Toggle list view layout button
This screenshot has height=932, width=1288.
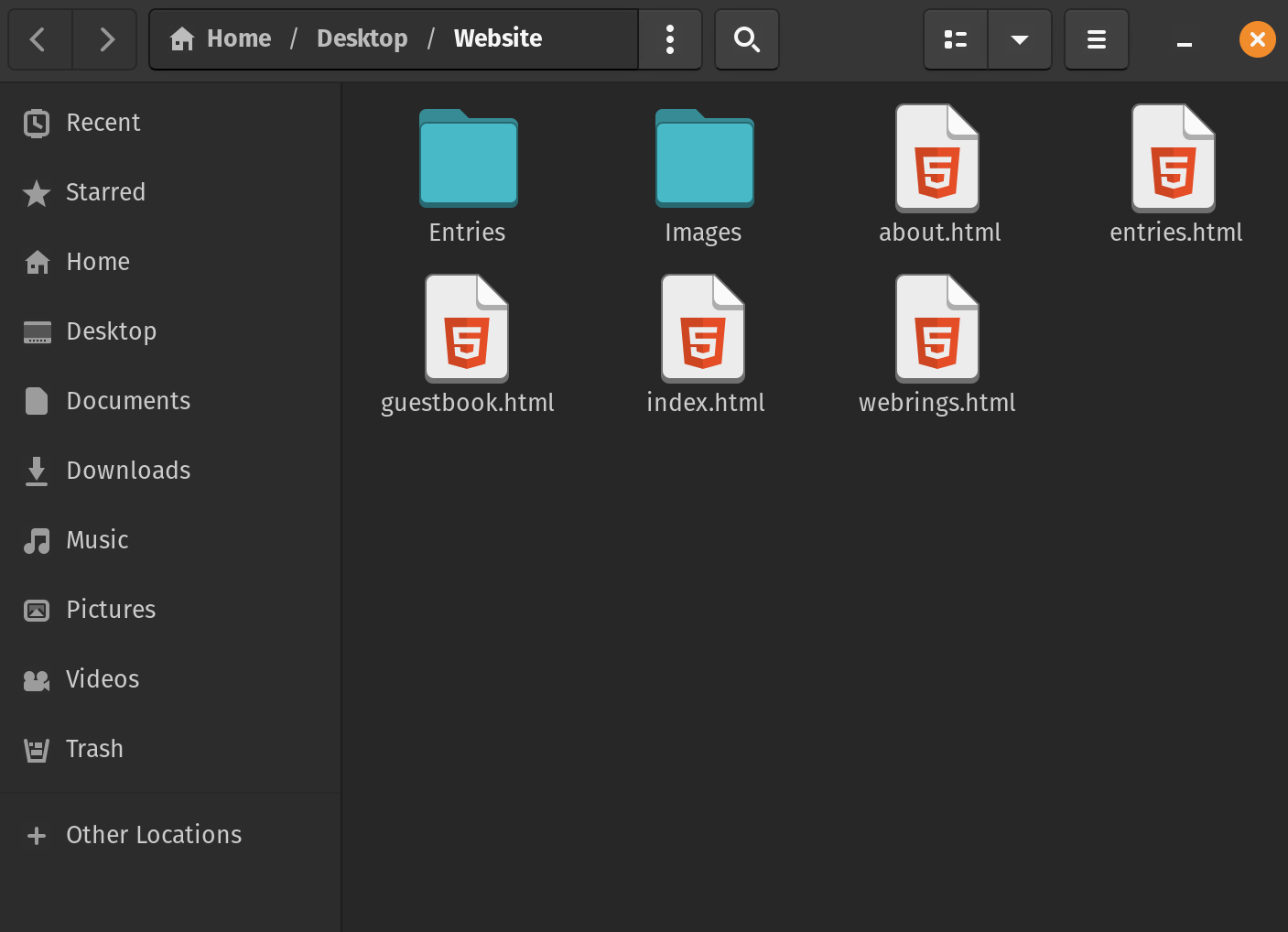coord(956,39)
